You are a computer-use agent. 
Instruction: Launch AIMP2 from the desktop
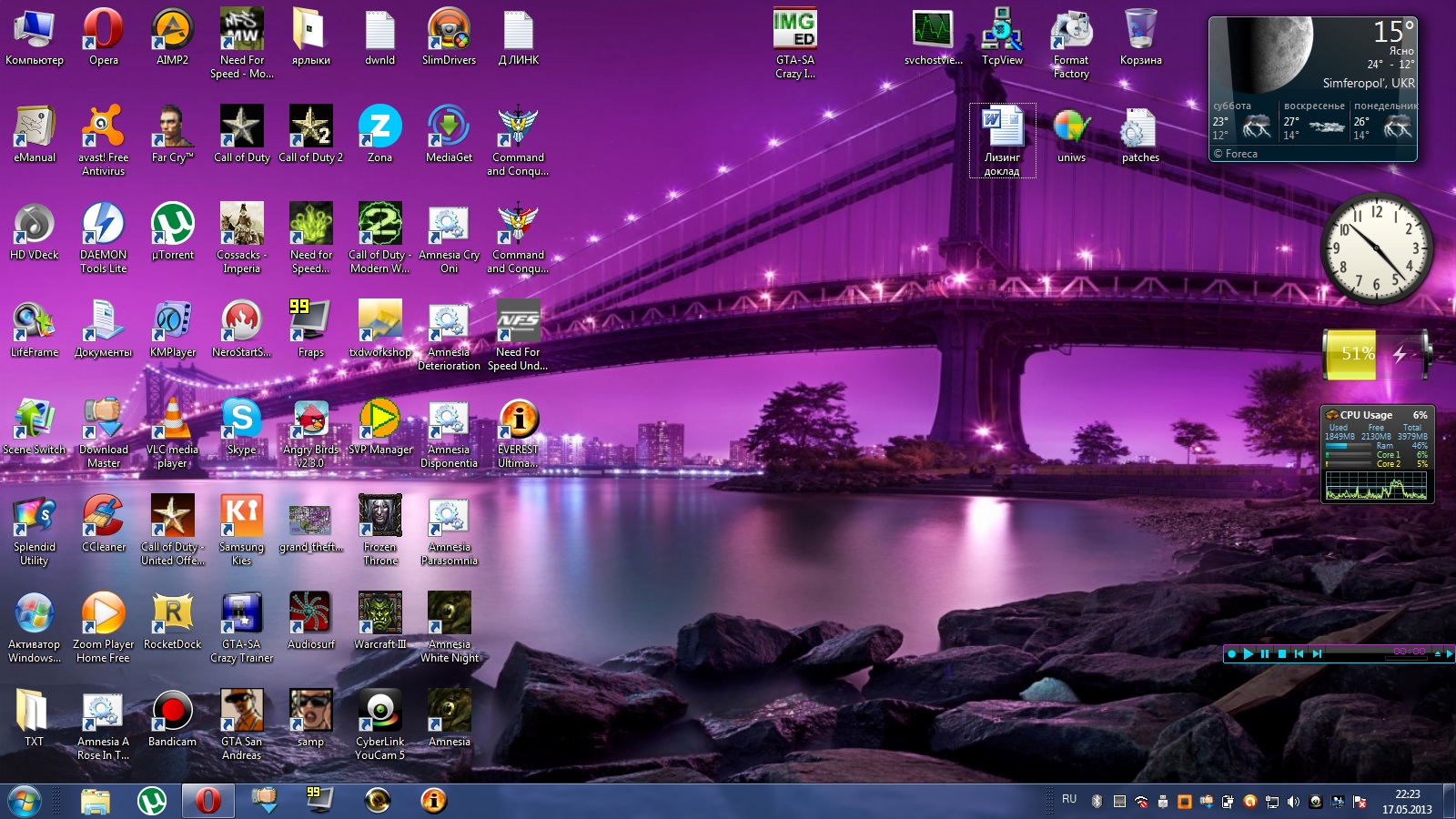tap(172, 37)
